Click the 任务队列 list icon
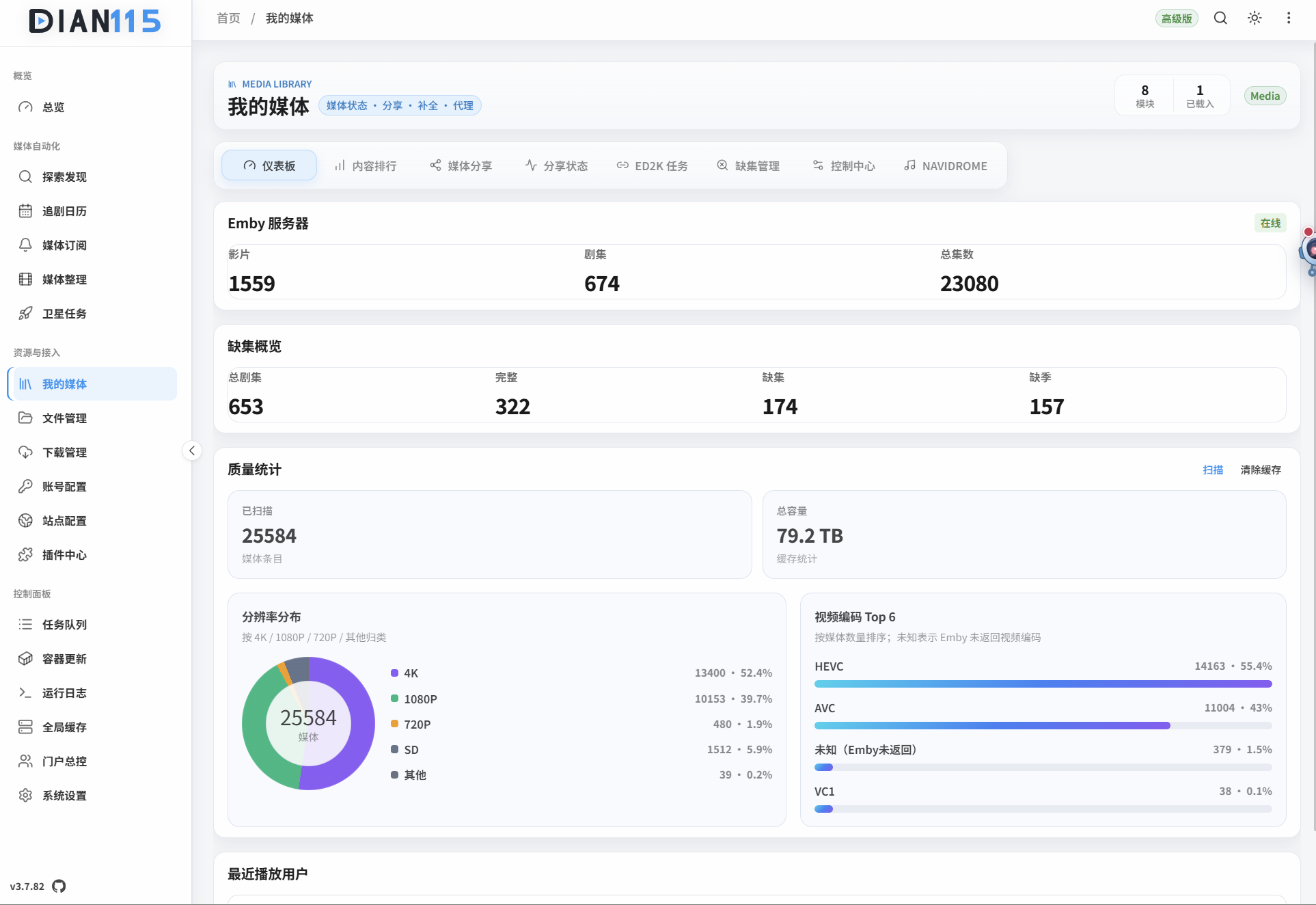The height and width of the screenshot is (905, 1316). (x=25, y=625)
